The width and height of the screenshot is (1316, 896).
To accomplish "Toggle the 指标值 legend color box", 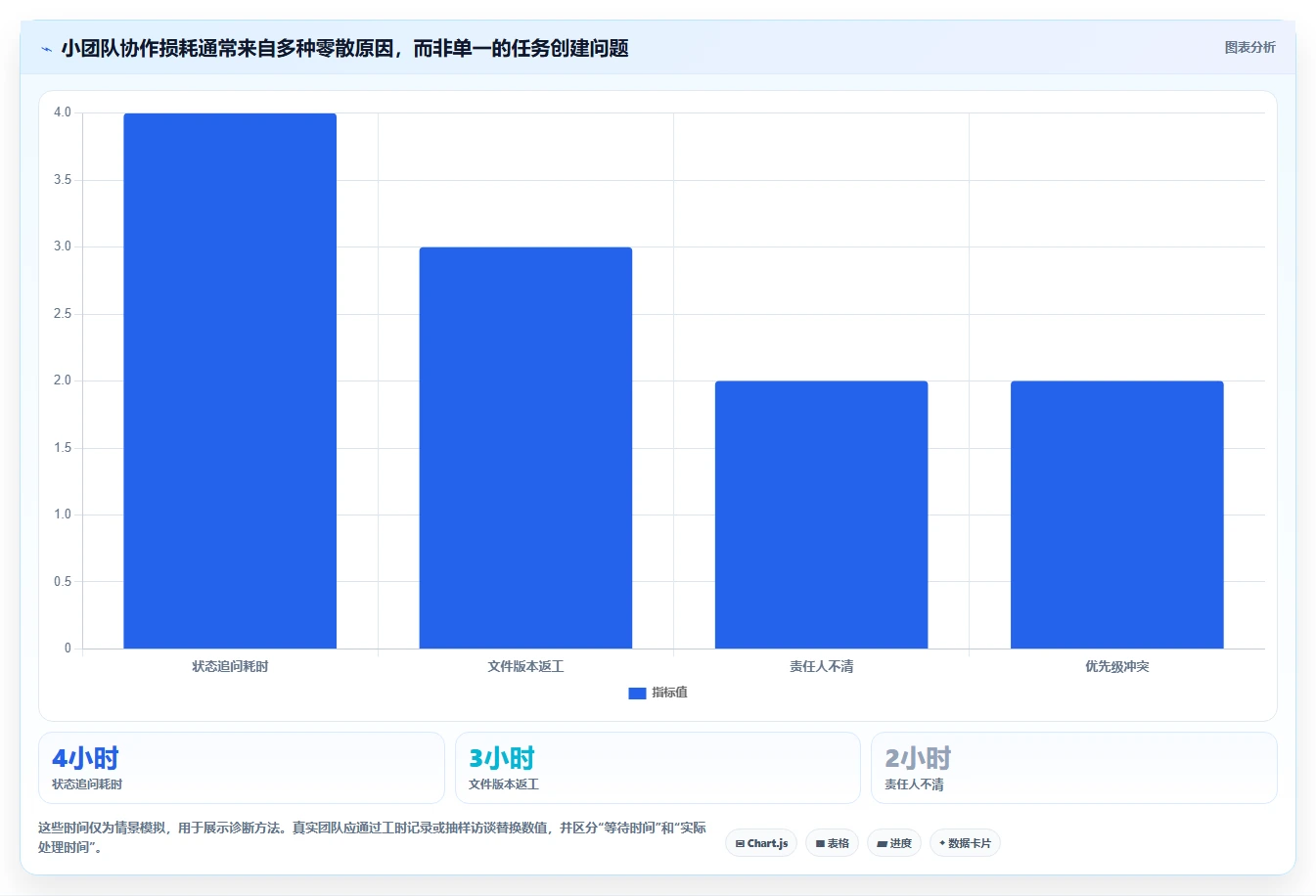I will point(637,693).
